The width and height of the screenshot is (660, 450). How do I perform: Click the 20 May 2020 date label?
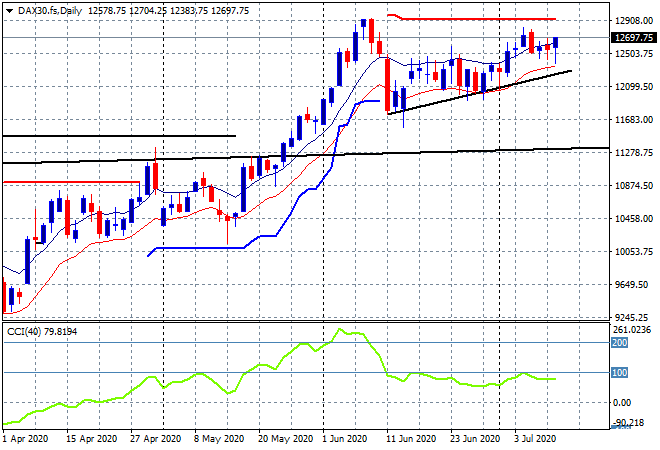pos(285,439)
